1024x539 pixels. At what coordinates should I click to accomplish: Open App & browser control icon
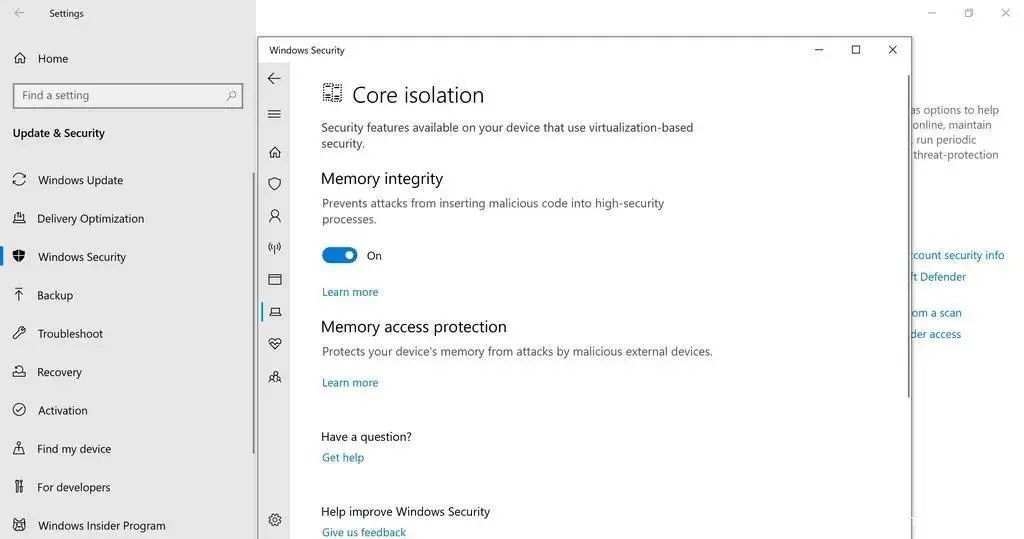[275, 280]
